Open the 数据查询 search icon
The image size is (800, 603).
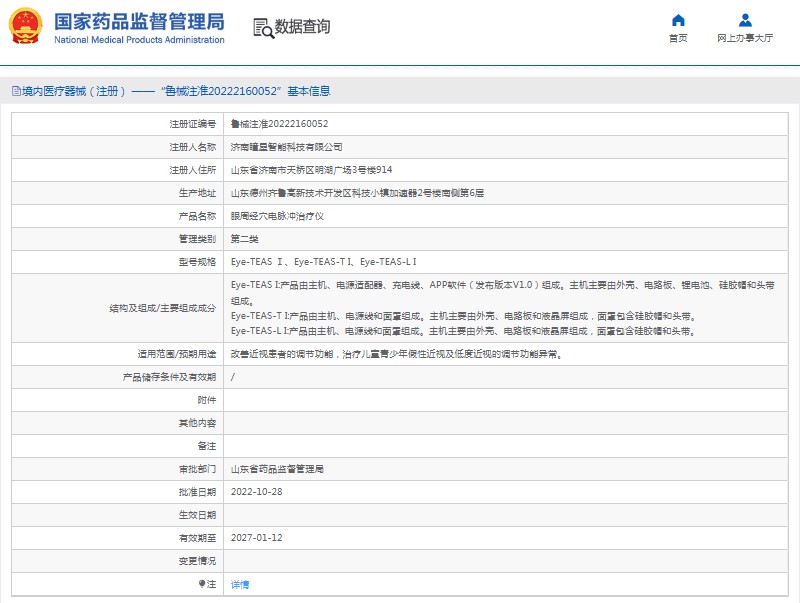coord(263,28)
